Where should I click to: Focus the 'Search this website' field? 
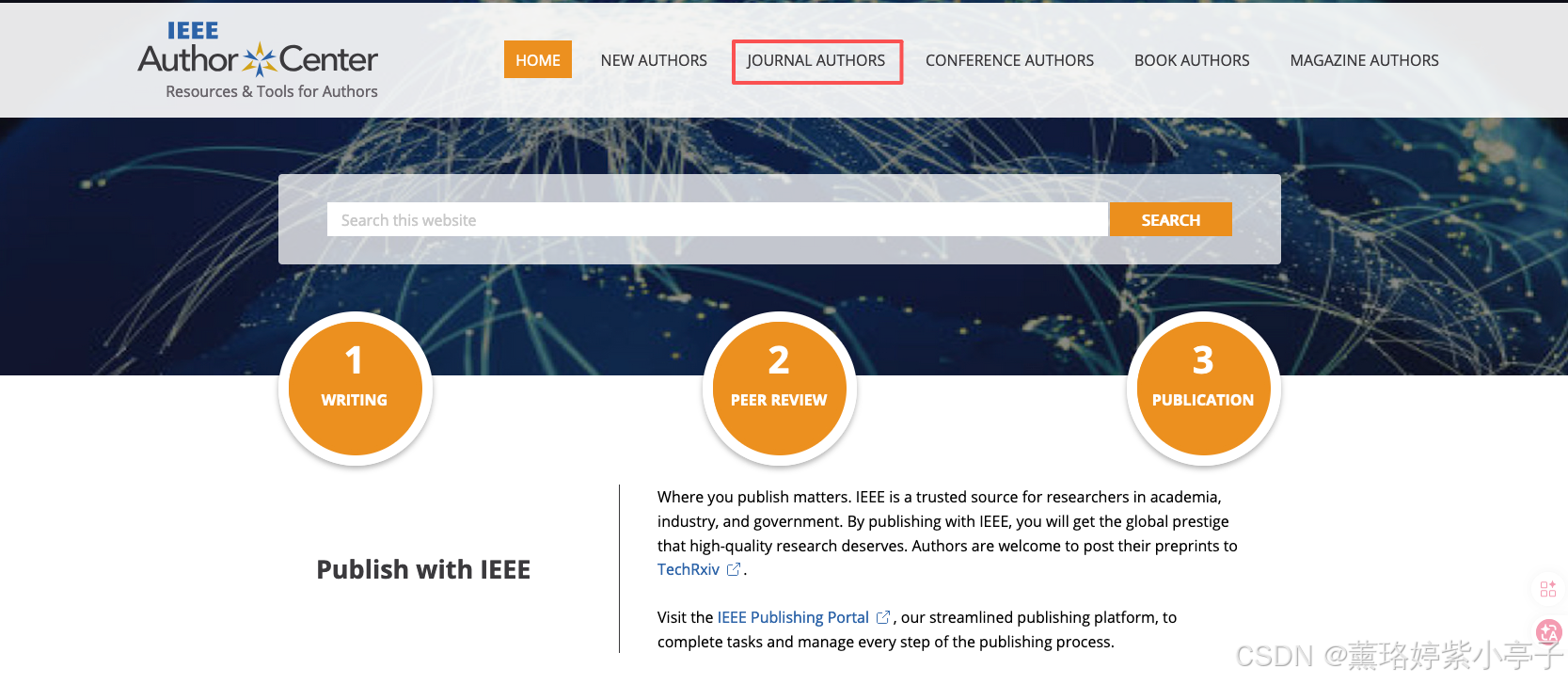coord(717,219)
